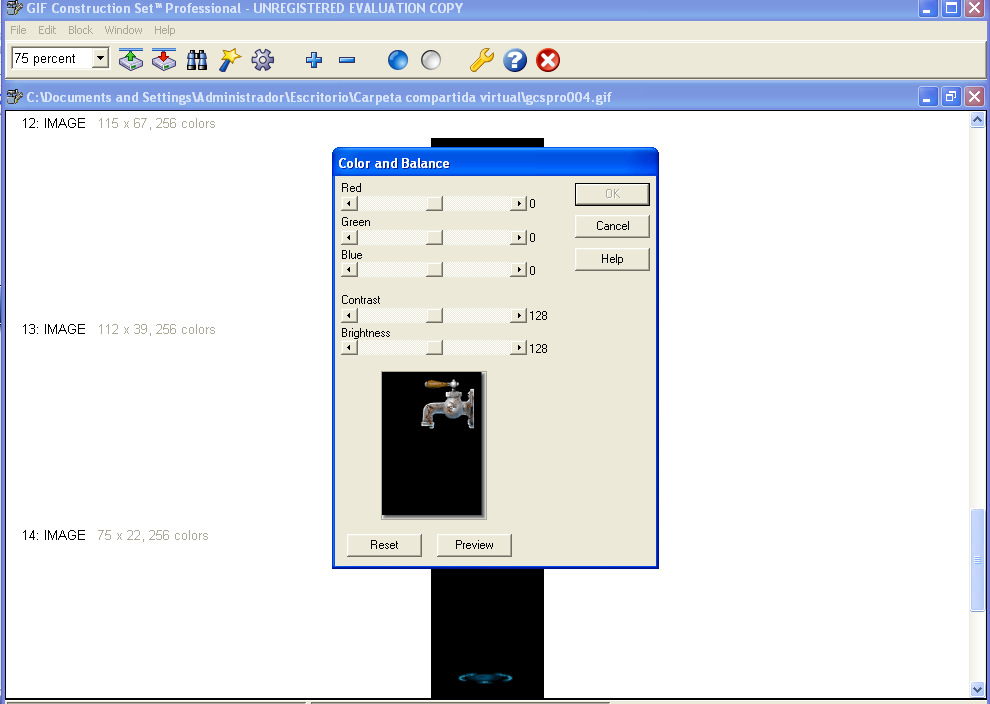This screenshot has width=990, height=704.
Task: Open the Edit menu
Action: coord(47,30)
